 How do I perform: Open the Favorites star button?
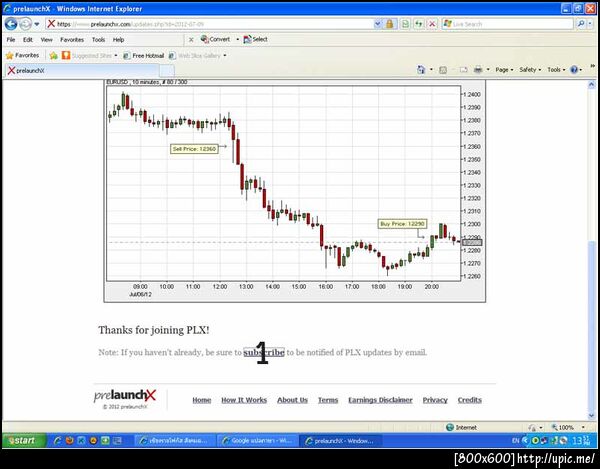coord(23,55)
